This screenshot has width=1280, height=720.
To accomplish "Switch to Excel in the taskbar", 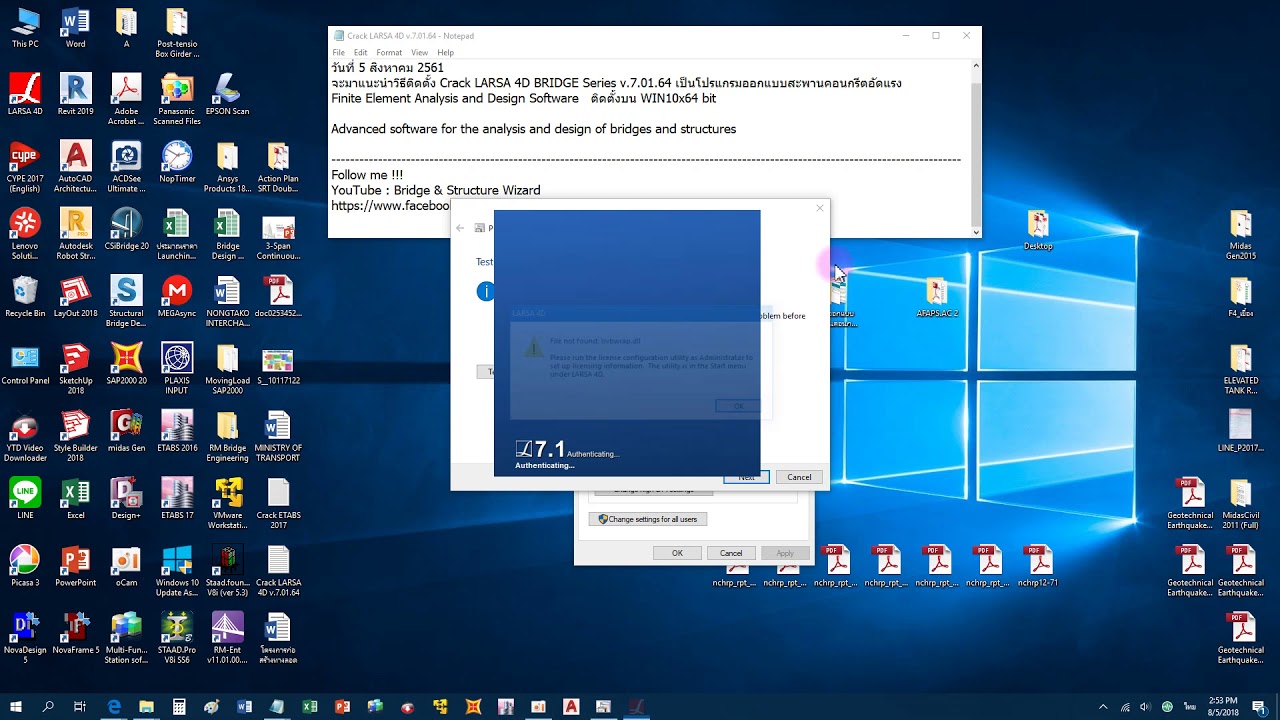I will (310, 706).
